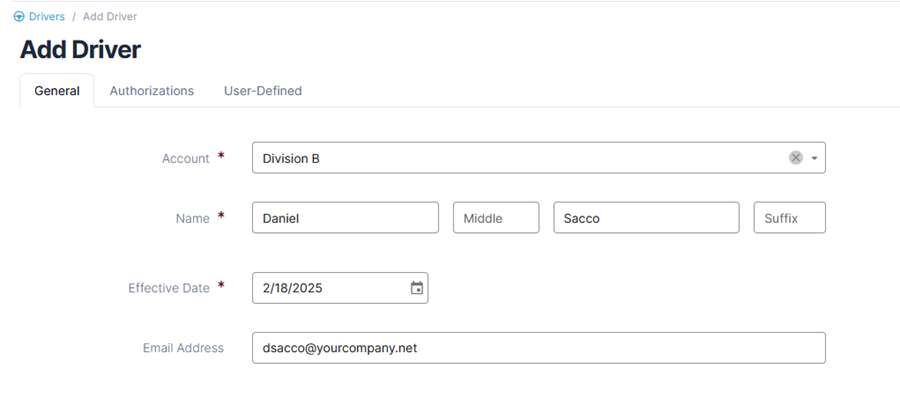Click the last name field containing Sacco
The width and height of the screenshot is (900, 398).
tap(646, 218)
